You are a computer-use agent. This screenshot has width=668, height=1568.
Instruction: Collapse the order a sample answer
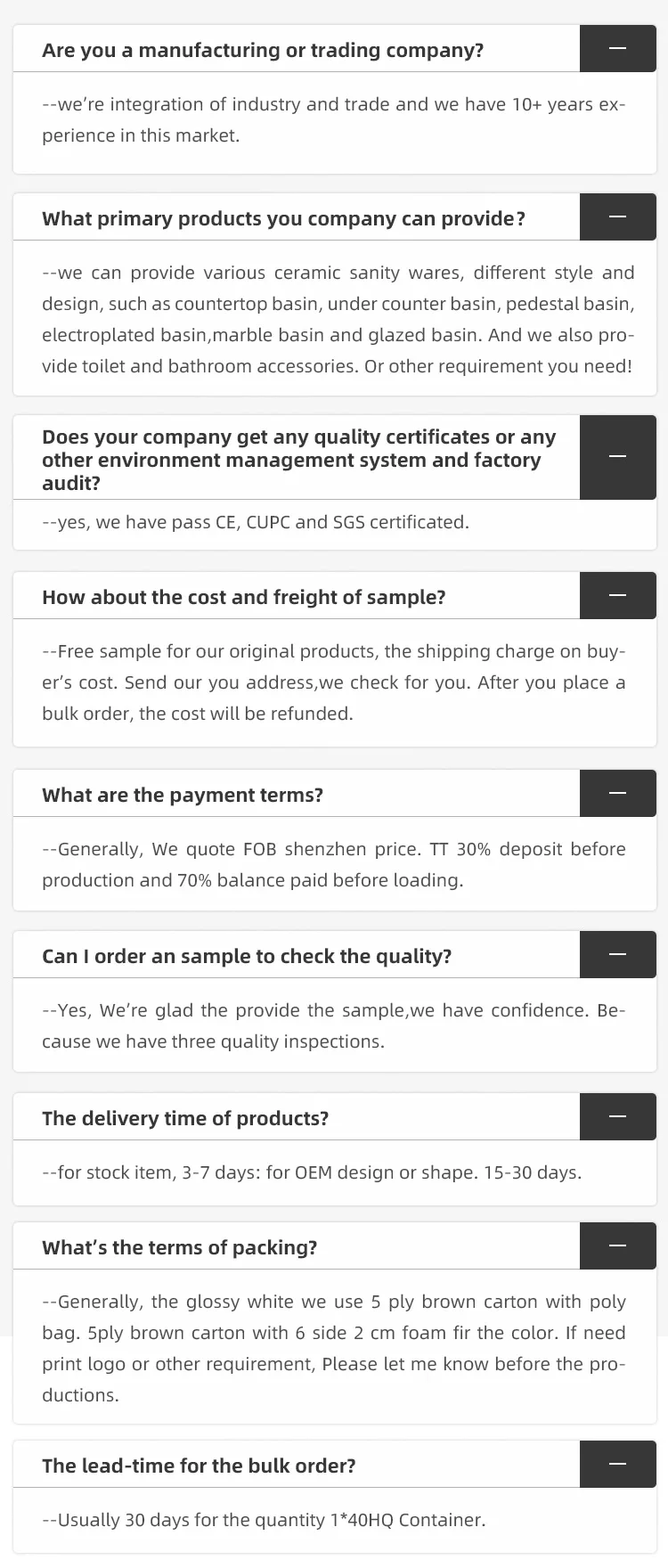pos(617,955)
